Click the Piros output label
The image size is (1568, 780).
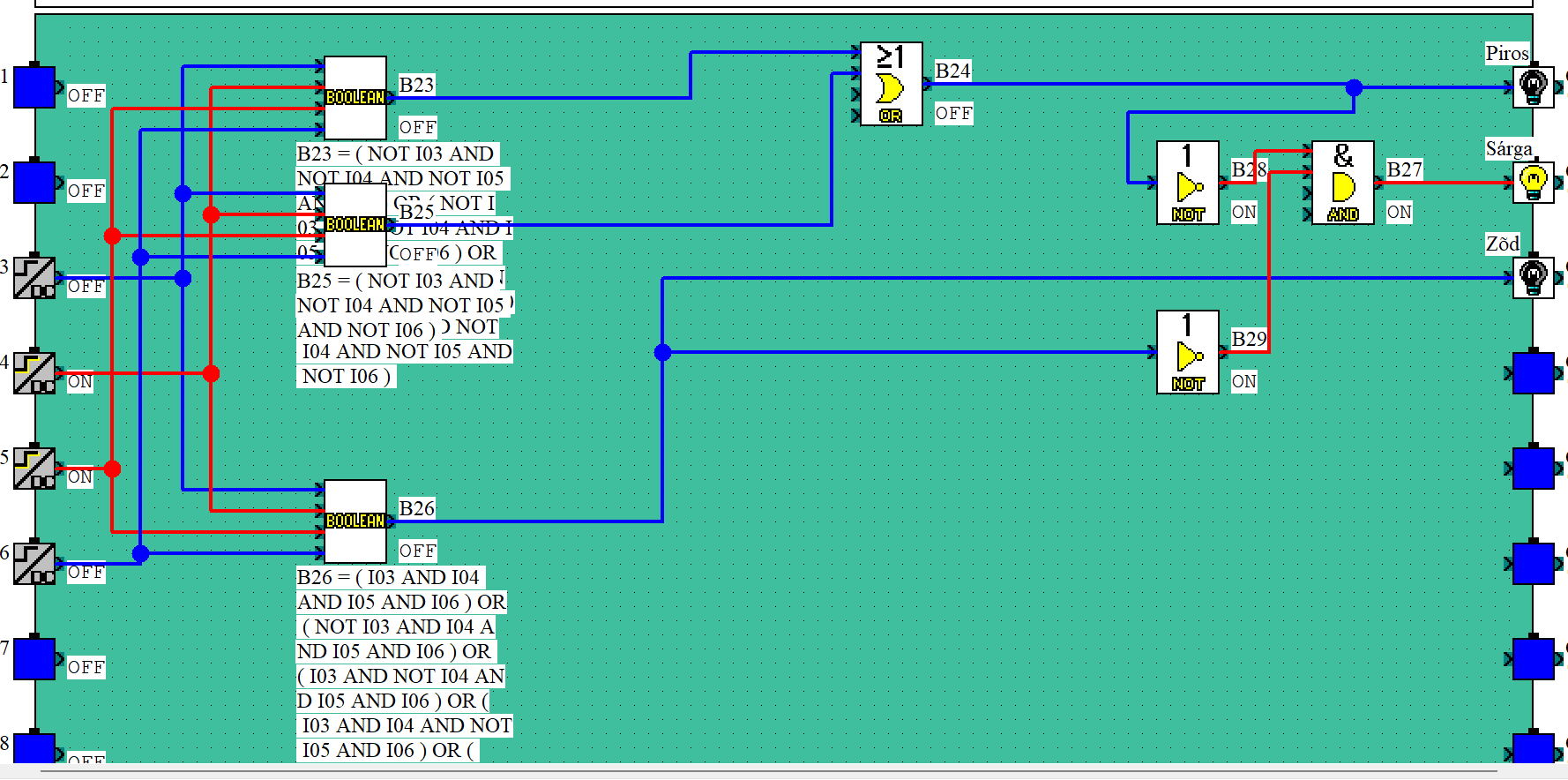[1506, 53]
